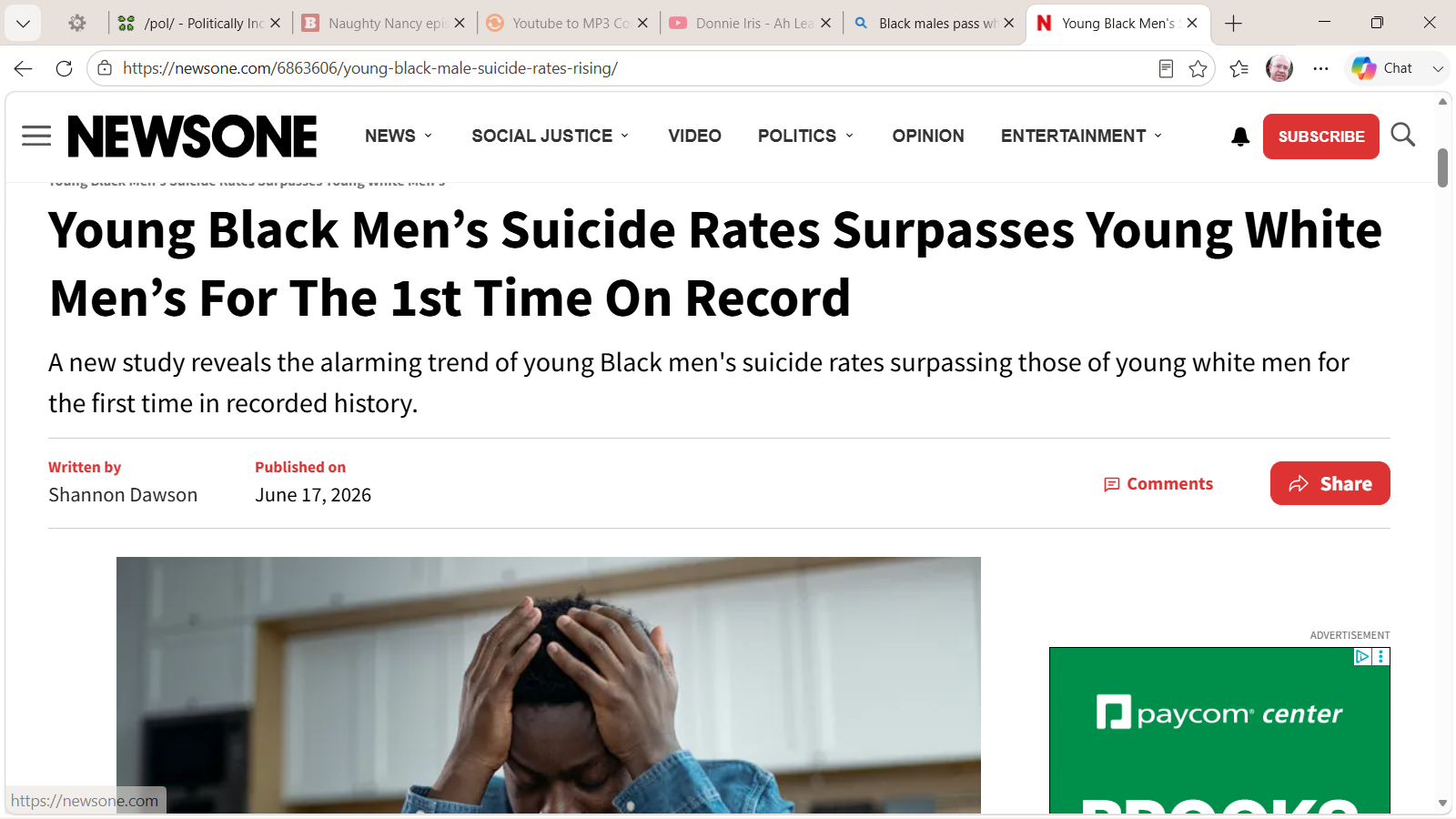Close the /pol/ tab
The height and width of the screenshot is (819, 1456).
[x=276, y=24]
